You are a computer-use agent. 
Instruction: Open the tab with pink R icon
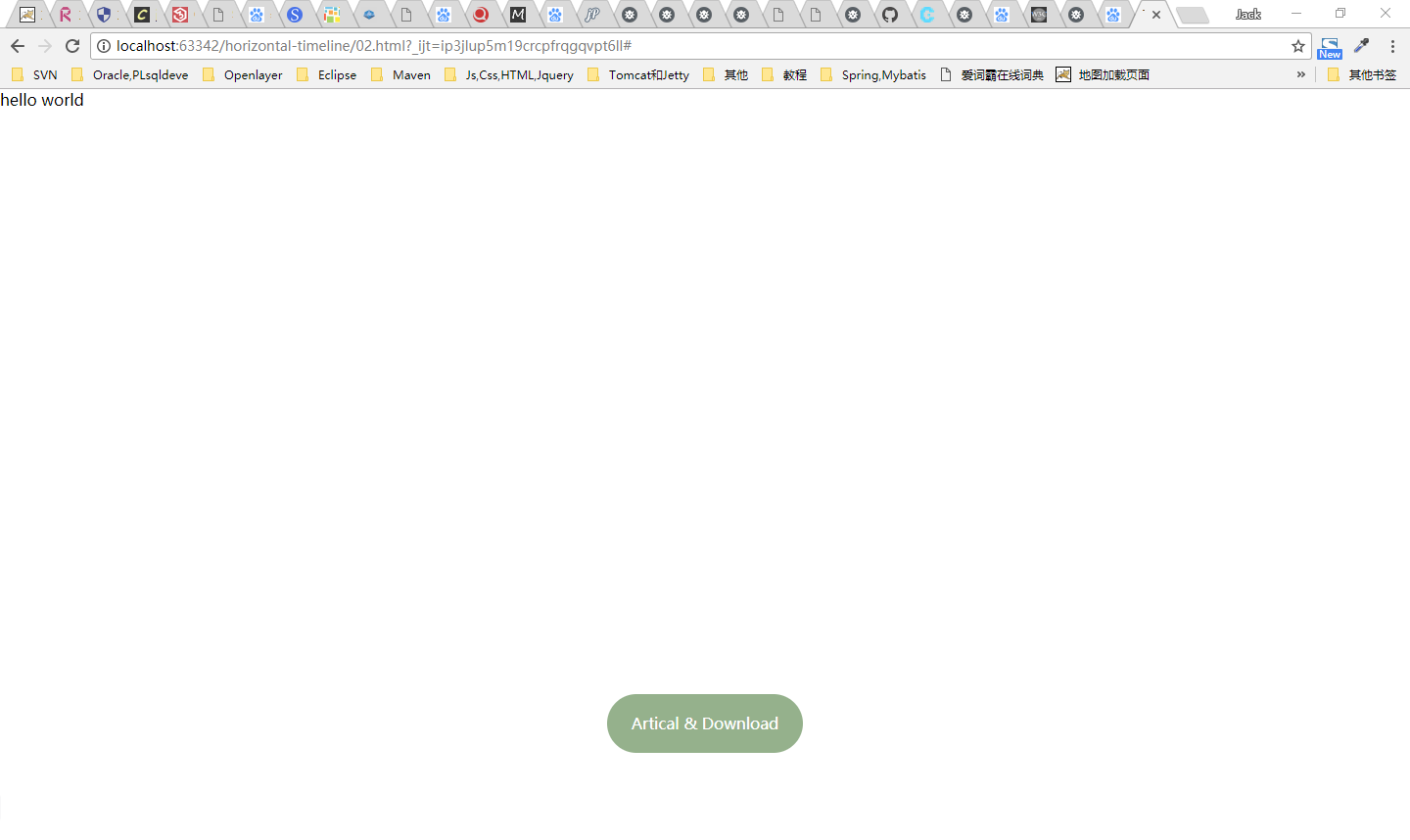66,15
